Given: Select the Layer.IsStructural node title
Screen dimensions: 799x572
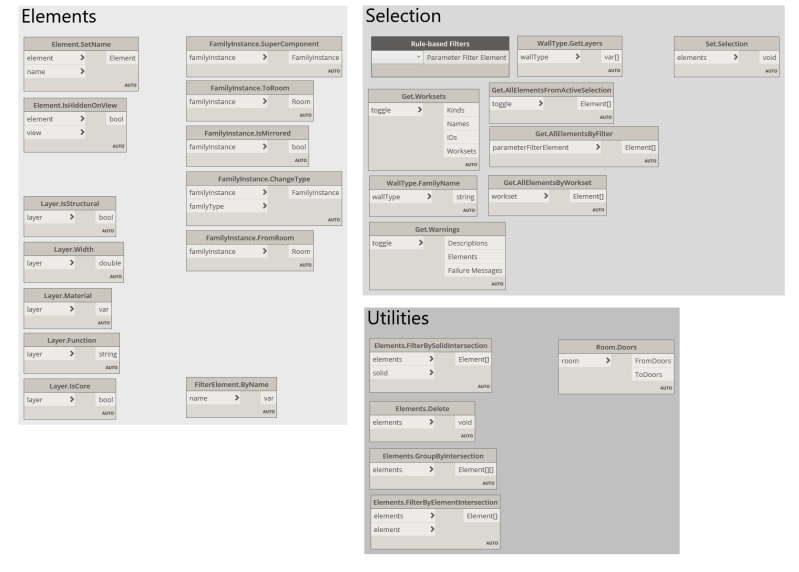Looking at the screenshot, I should coord(70,204).
